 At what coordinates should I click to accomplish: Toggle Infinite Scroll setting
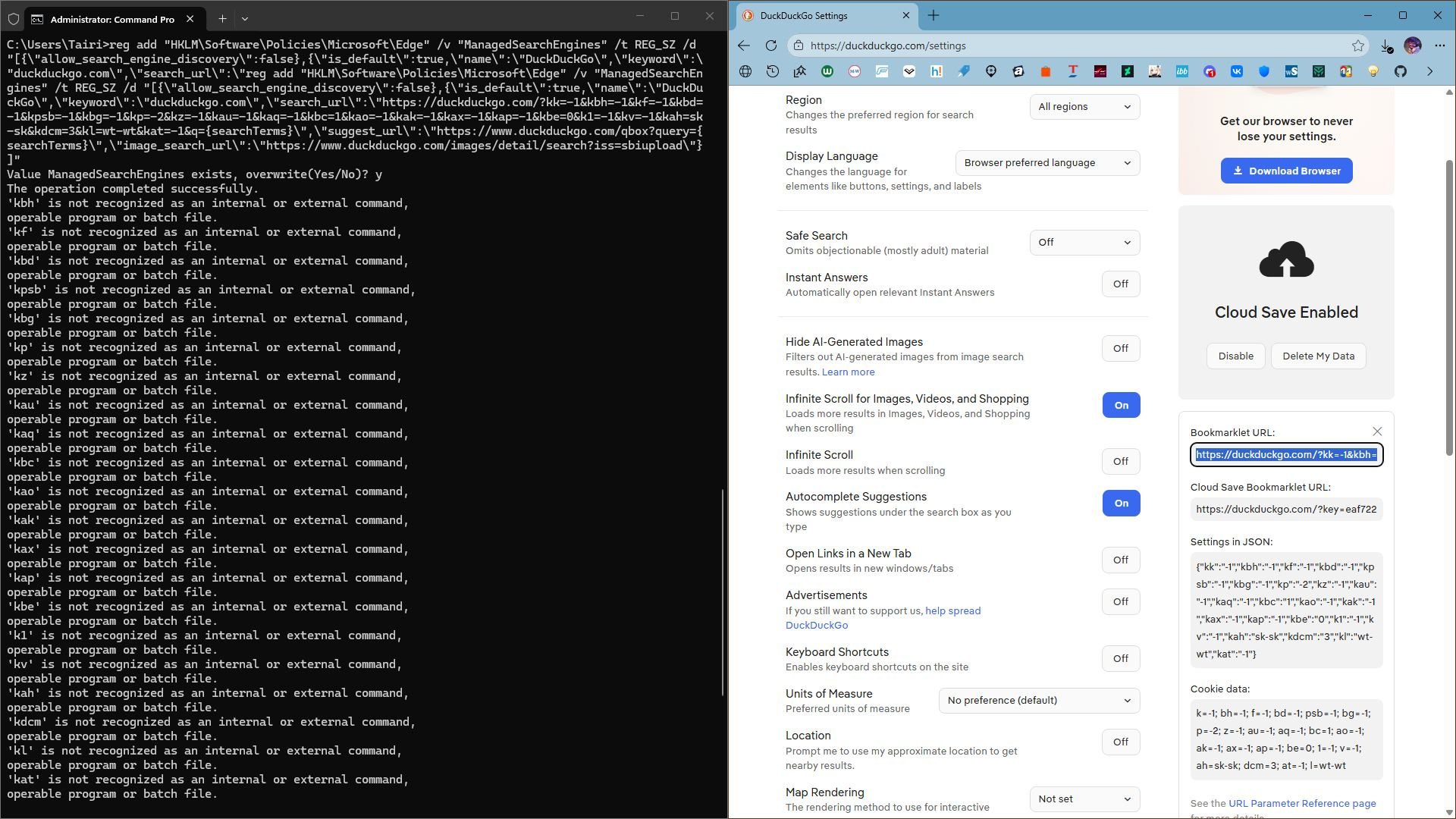[x=1121, y=462]
